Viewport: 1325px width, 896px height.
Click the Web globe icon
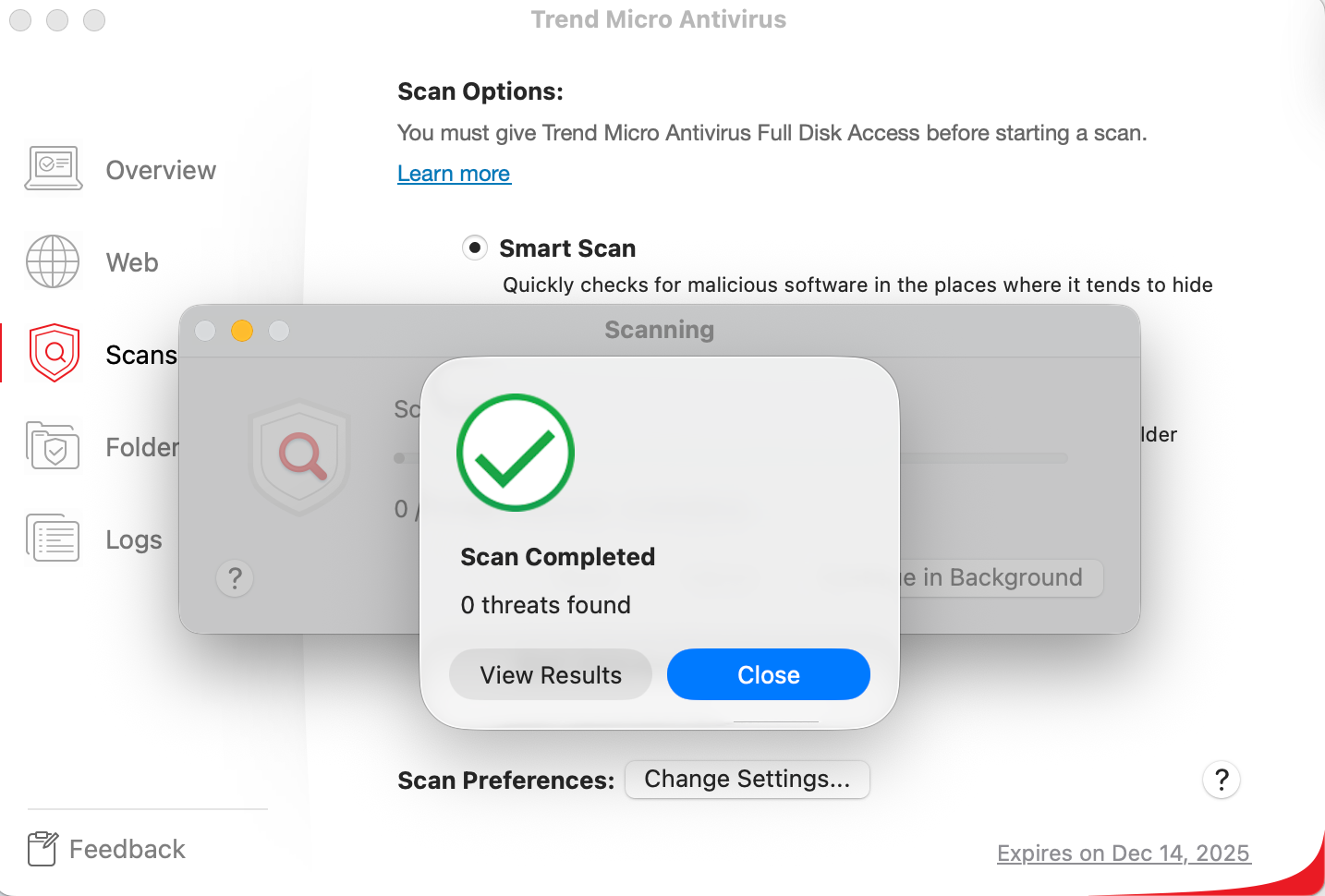click(53, 261)
